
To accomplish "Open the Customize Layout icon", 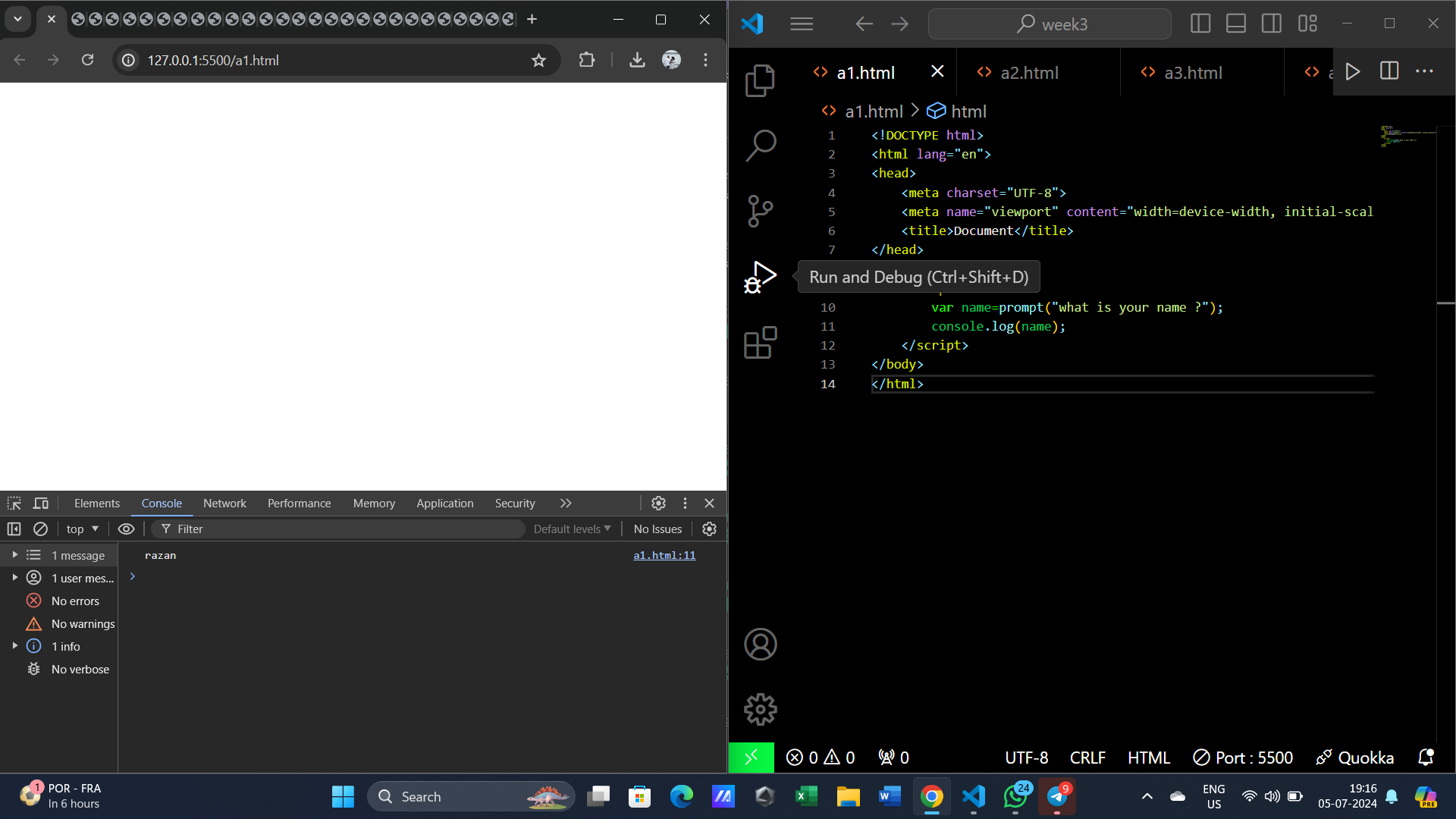I will 1307,24.
